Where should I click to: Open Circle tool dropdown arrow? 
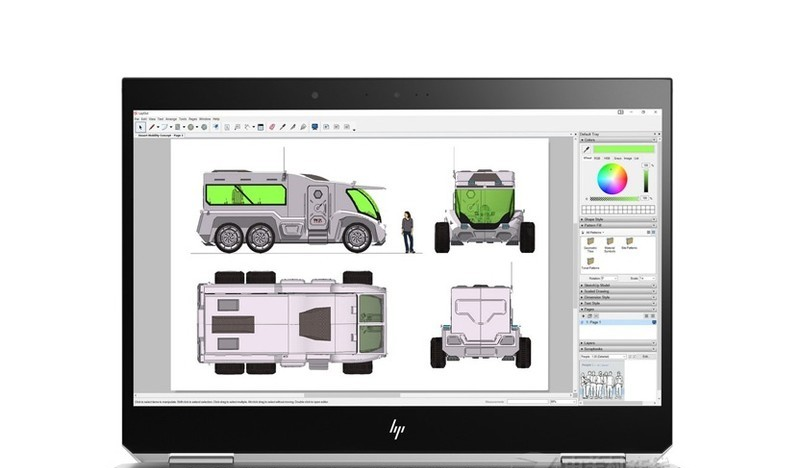pos(197,127)
